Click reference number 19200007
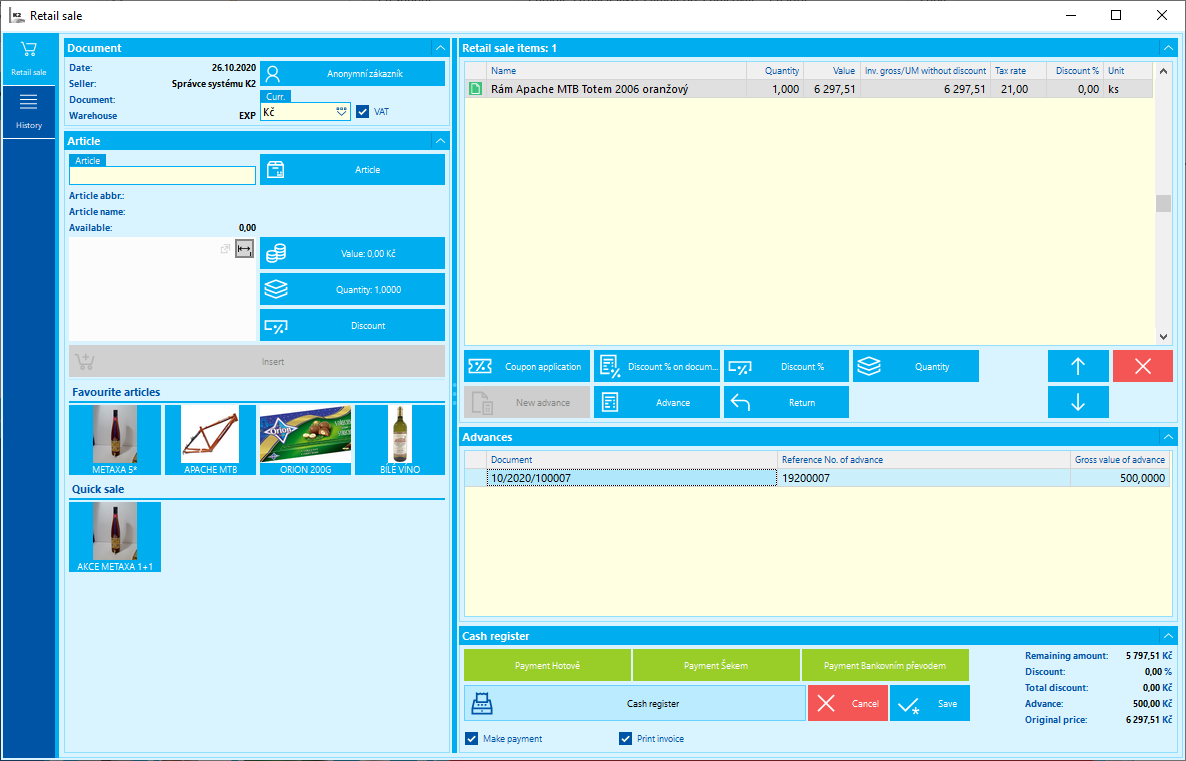Image resolution: width=1186 pixels, height=761 pixels. 923,478
